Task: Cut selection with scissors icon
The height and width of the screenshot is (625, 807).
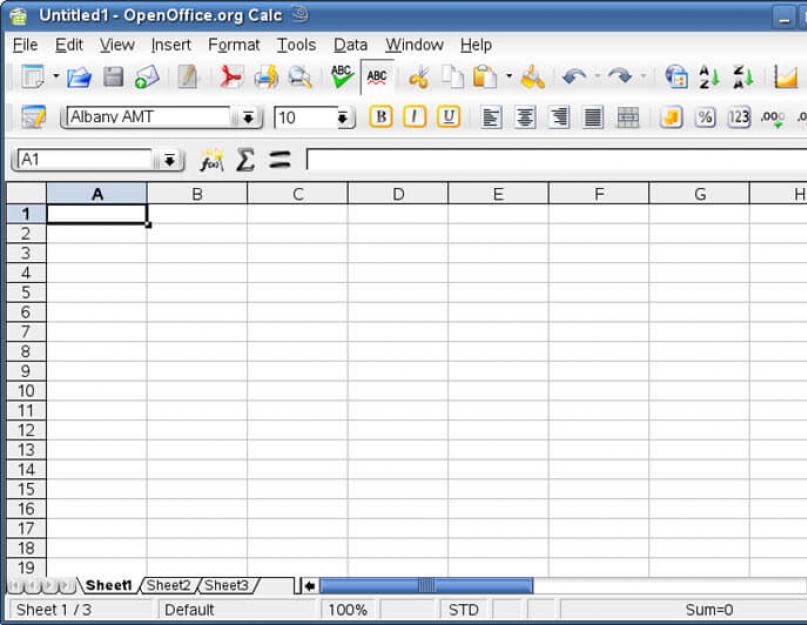Action: coord(418,77)
